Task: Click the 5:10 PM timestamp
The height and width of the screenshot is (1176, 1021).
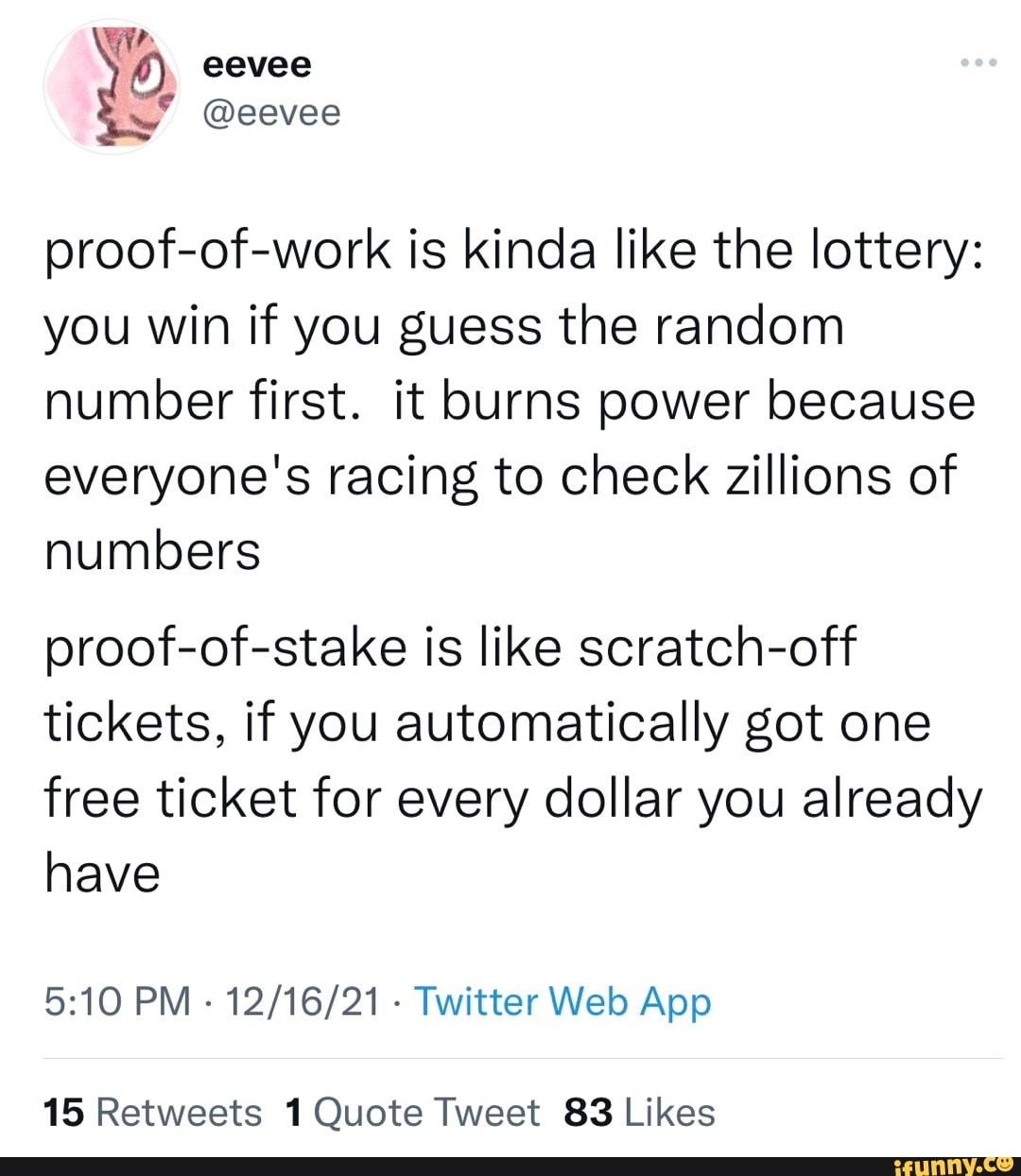Action: [117, 1001]
